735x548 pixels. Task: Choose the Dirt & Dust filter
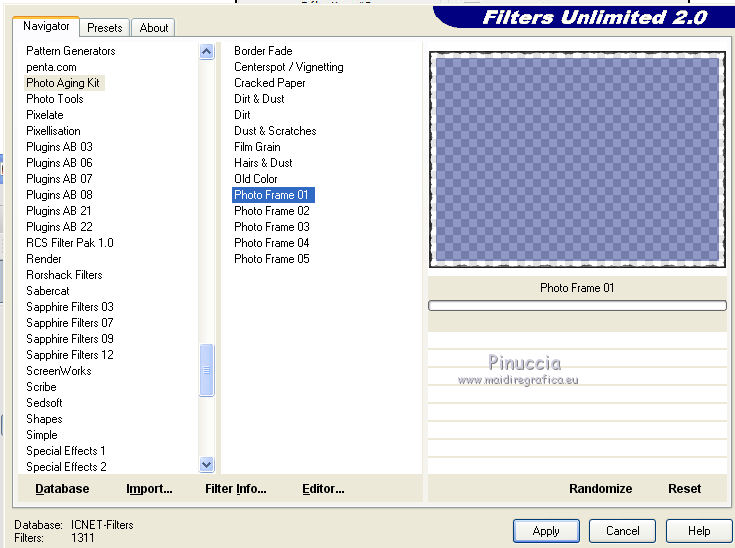tap(259, 99)
